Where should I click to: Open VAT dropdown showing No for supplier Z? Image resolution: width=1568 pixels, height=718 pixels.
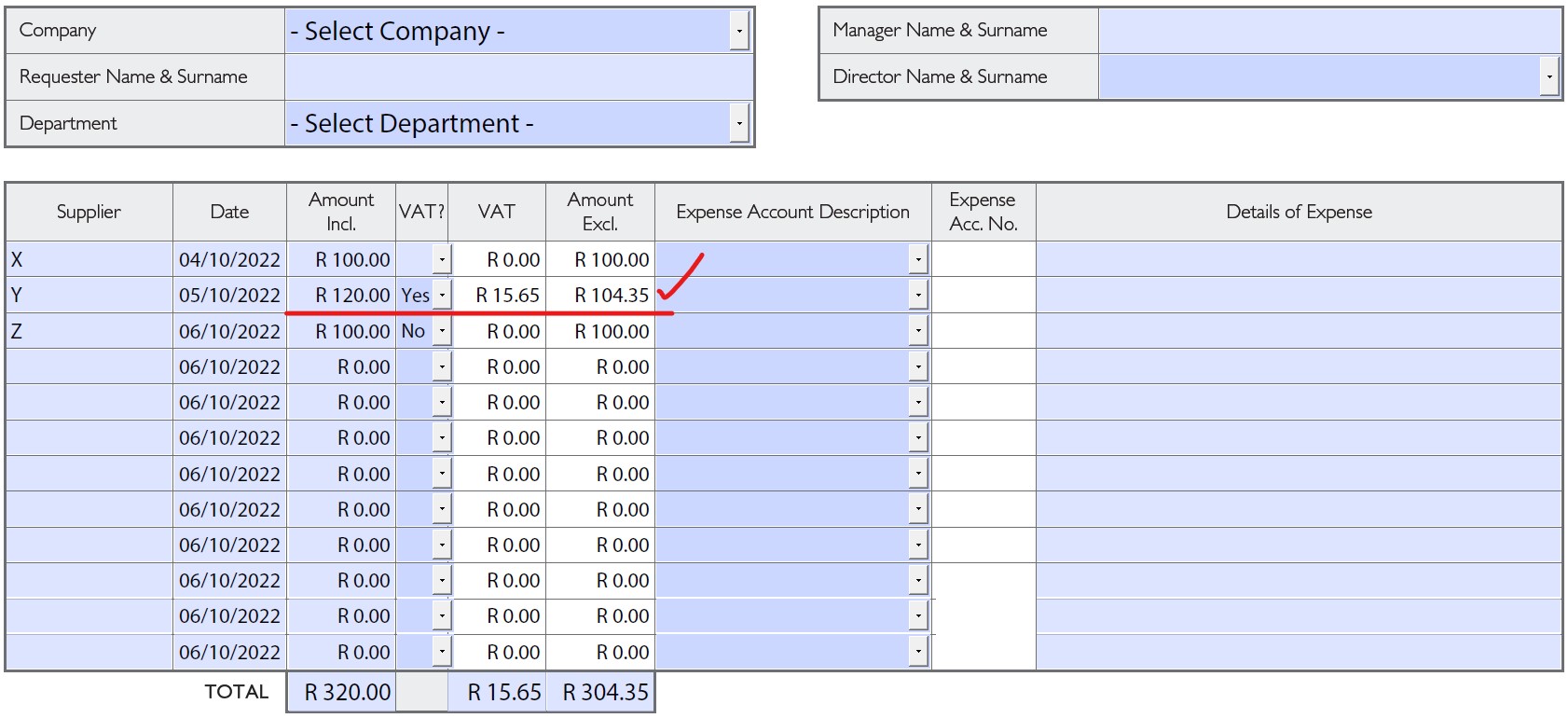point(442,331)
